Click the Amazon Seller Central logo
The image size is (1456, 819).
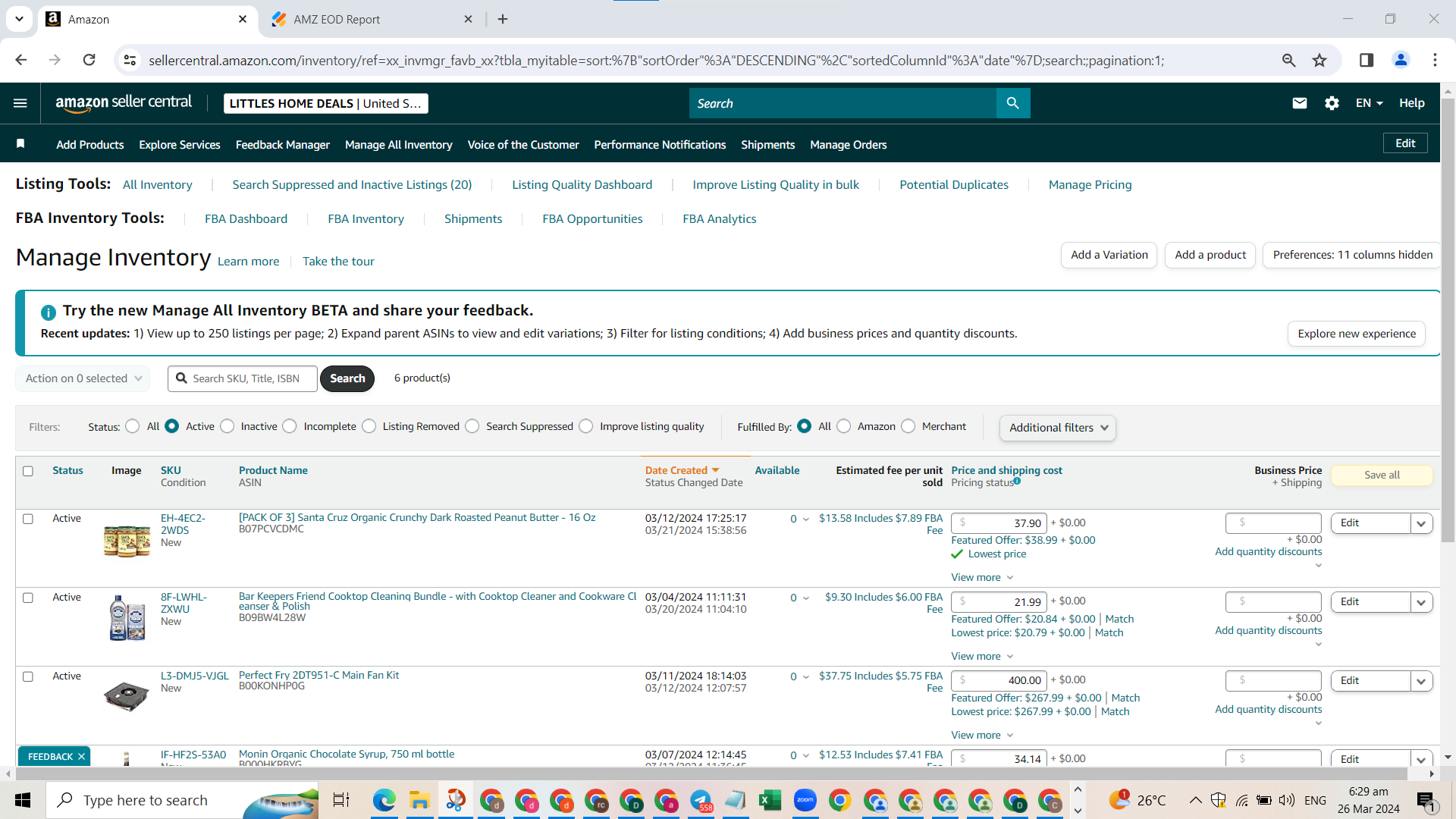tap(124, 103)
